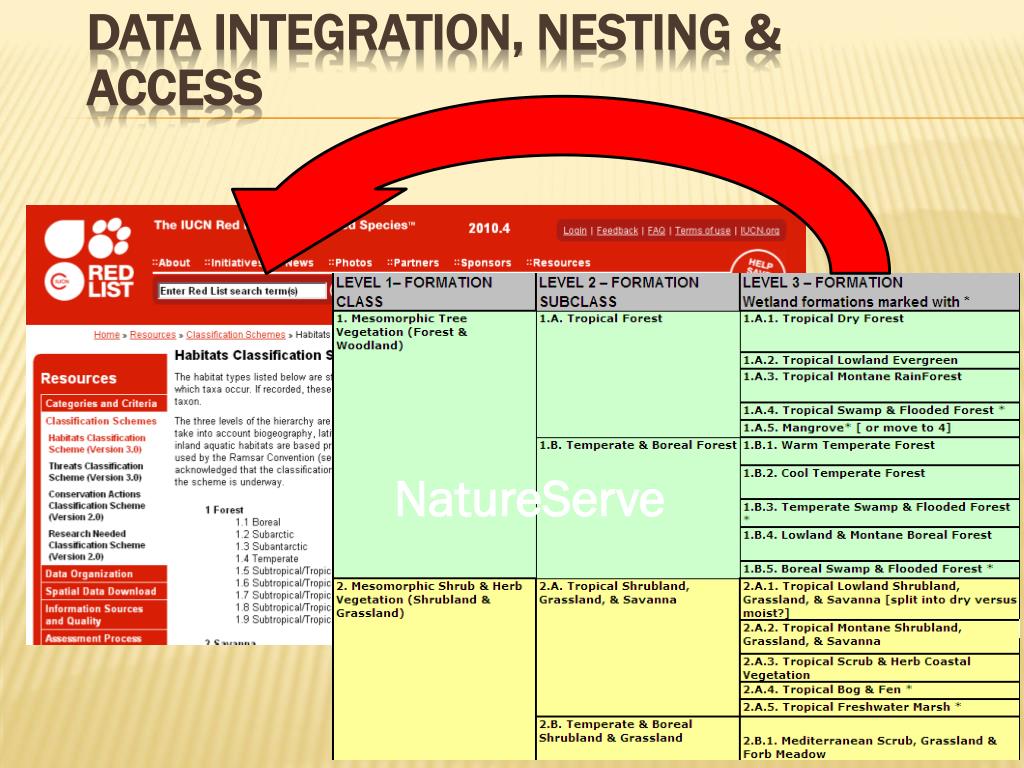Click the IUCN Red List logo
The image size is (1024, 768).
pos(89,259)
